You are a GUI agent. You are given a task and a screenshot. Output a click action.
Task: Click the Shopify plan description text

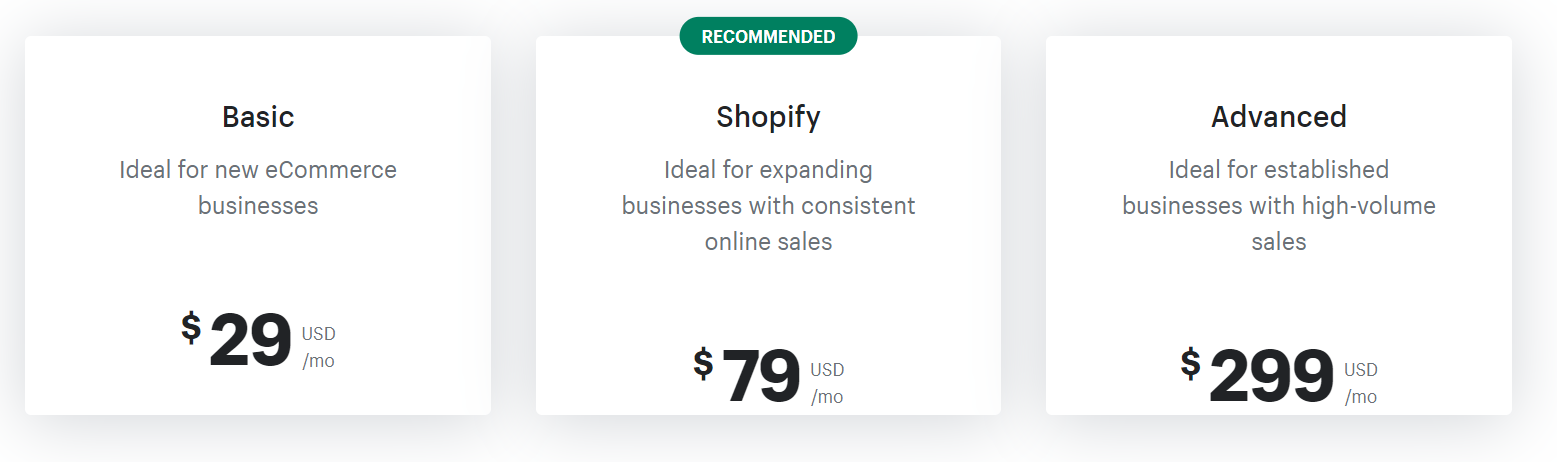click(x=768, y=206)
